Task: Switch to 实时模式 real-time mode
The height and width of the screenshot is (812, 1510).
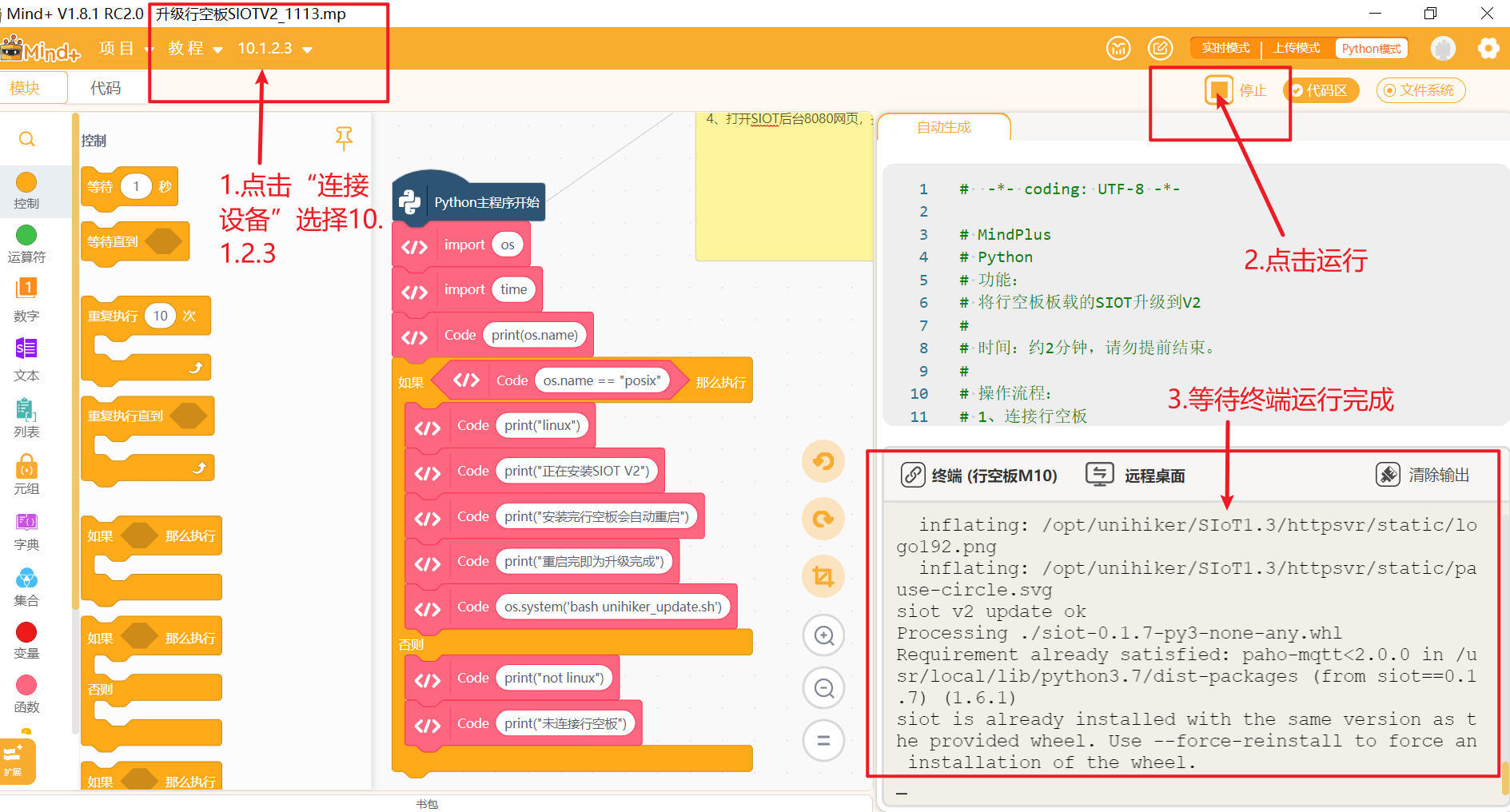Action: (x=1225, y=49)
